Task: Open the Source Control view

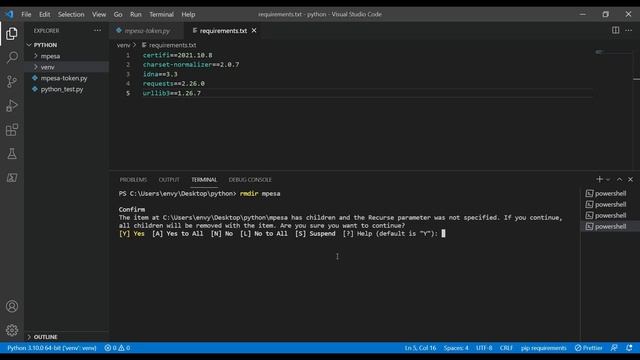Action: pyautogui.click(x=12, y=81)
